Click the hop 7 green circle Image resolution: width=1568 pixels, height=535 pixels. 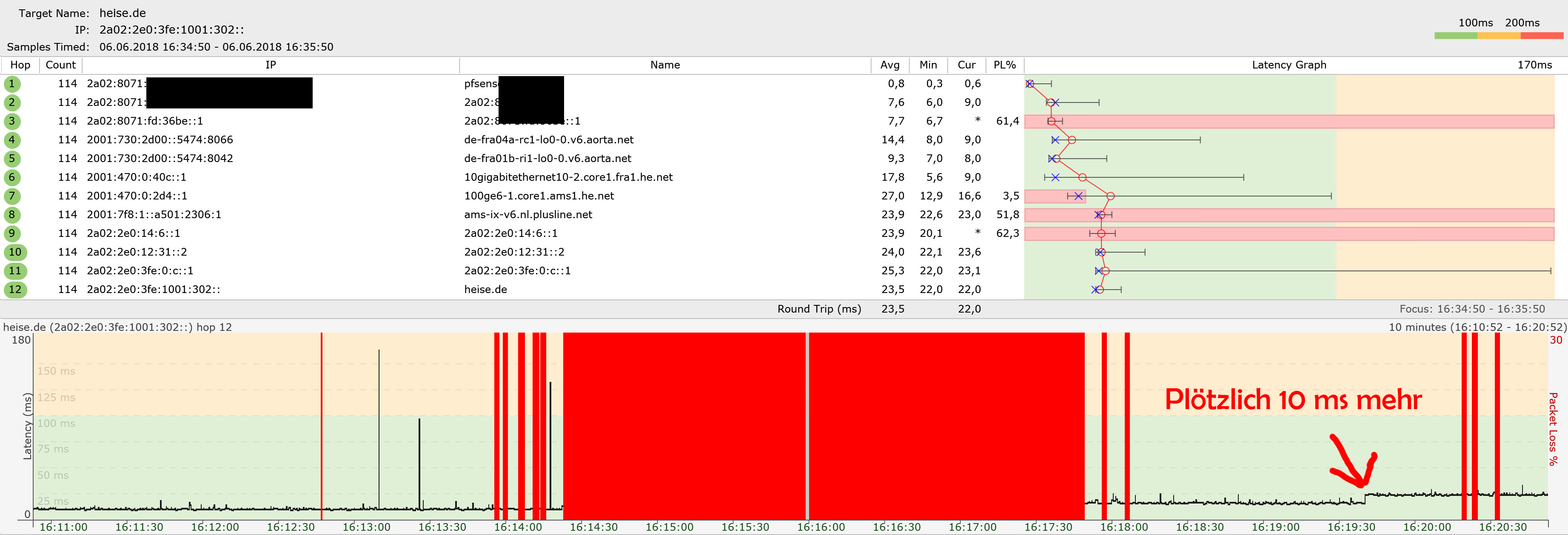click(x=11, y=196)
